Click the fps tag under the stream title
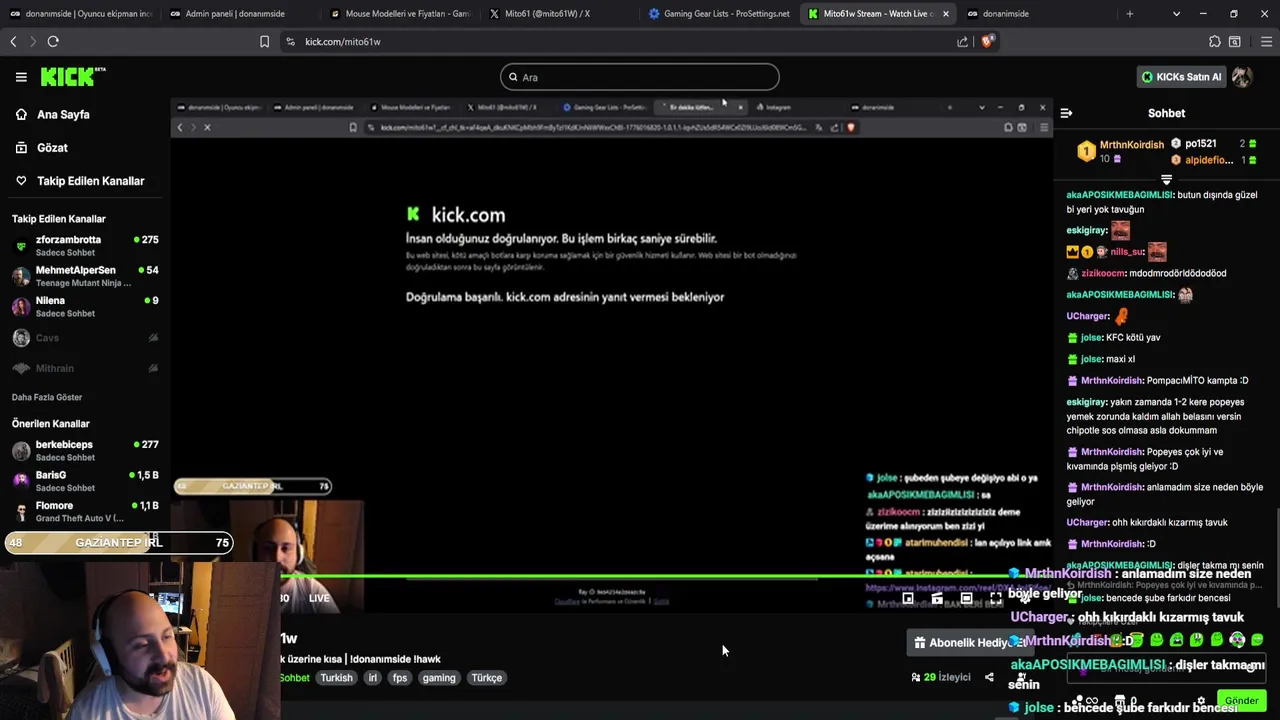 (x=400, y=677)
